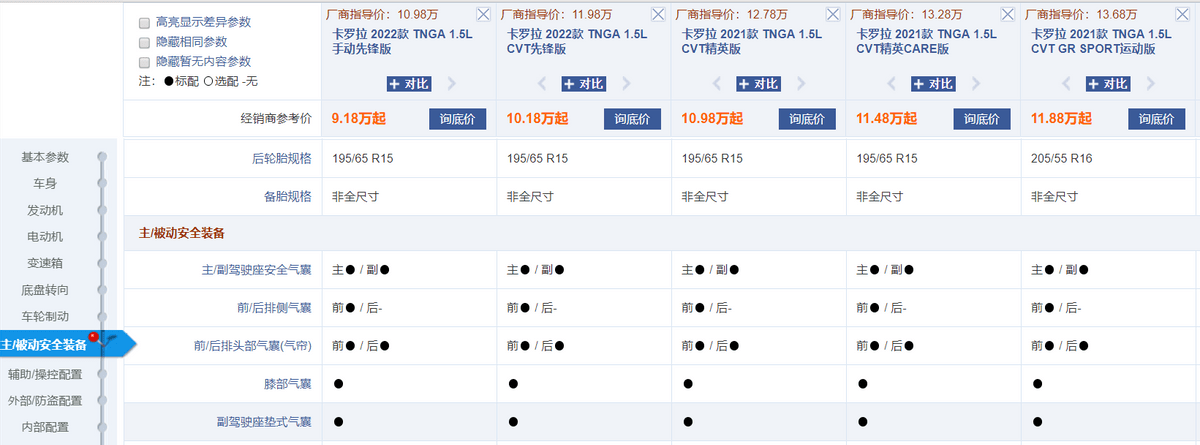Click 询底价 next to 10.18万起
Screen dimensions: 1200x445
(x=632, y=118)
